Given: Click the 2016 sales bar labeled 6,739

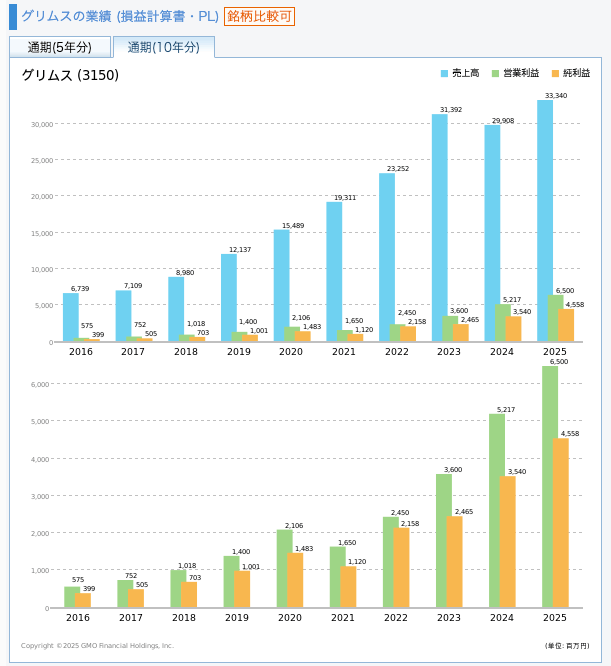Looking at the screenshot, I should pos(70,317).
